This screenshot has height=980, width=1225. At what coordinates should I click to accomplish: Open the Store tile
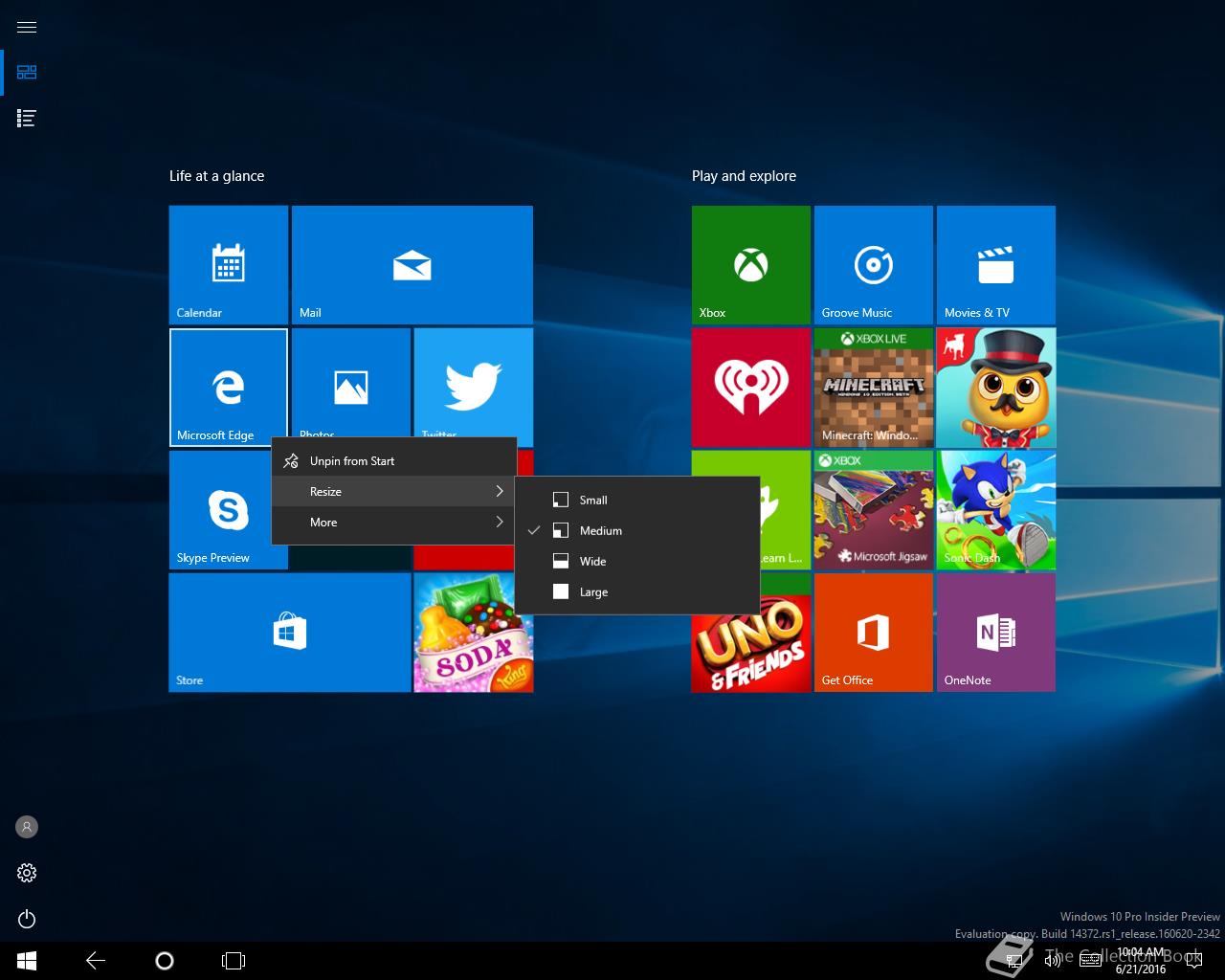[290, 633]
